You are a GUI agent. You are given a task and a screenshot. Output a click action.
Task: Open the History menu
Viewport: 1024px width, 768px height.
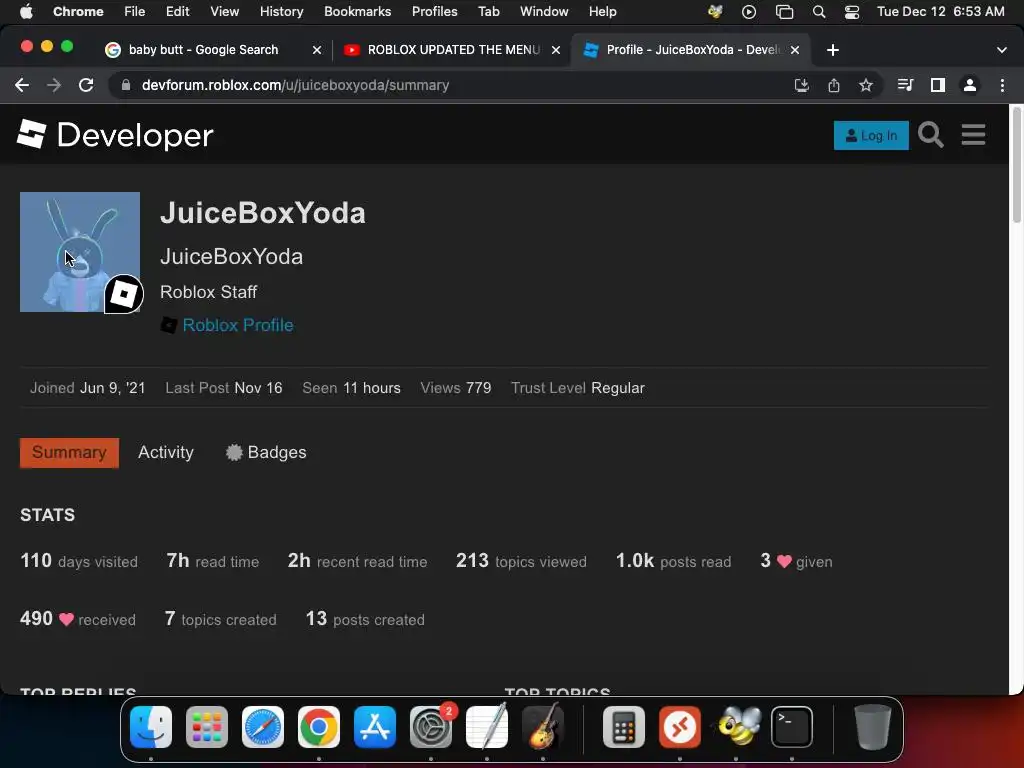pyautogui.click(x=281, y=12)
